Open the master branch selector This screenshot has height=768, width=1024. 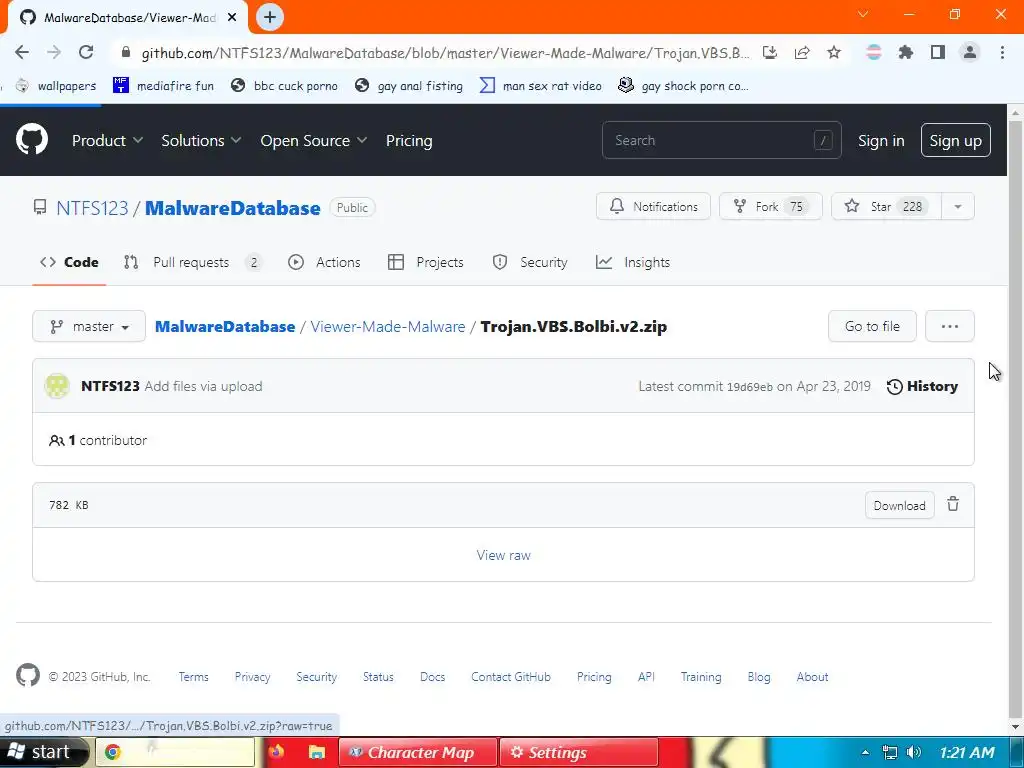[x=89, y=326]
